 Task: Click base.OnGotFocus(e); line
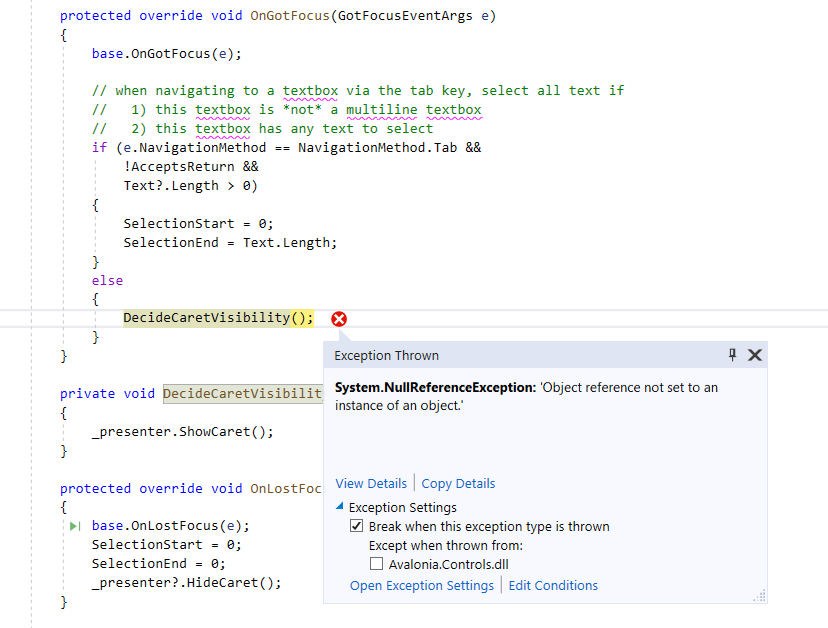pos(167,53)
